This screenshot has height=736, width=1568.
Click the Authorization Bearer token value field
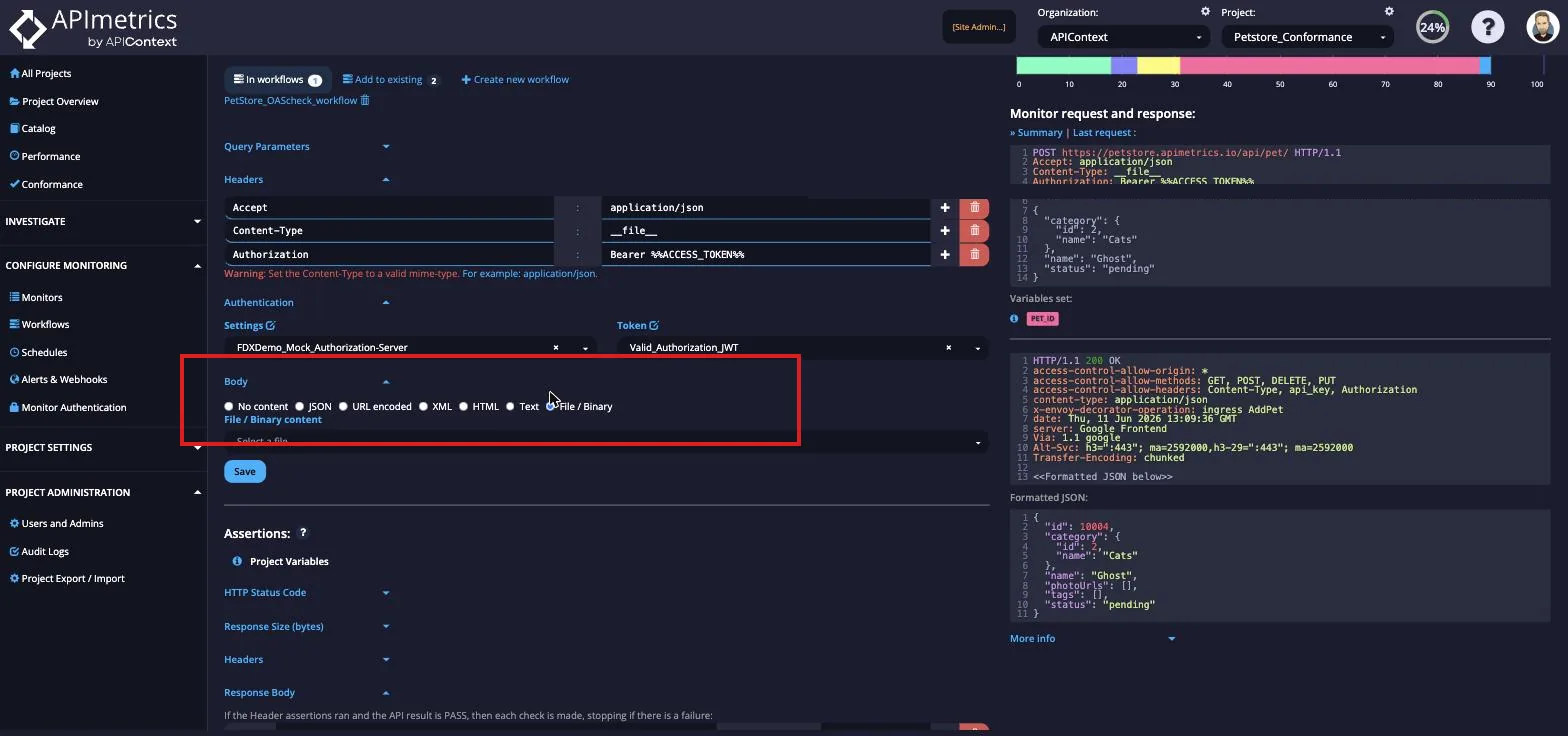[x=766, y=254]
